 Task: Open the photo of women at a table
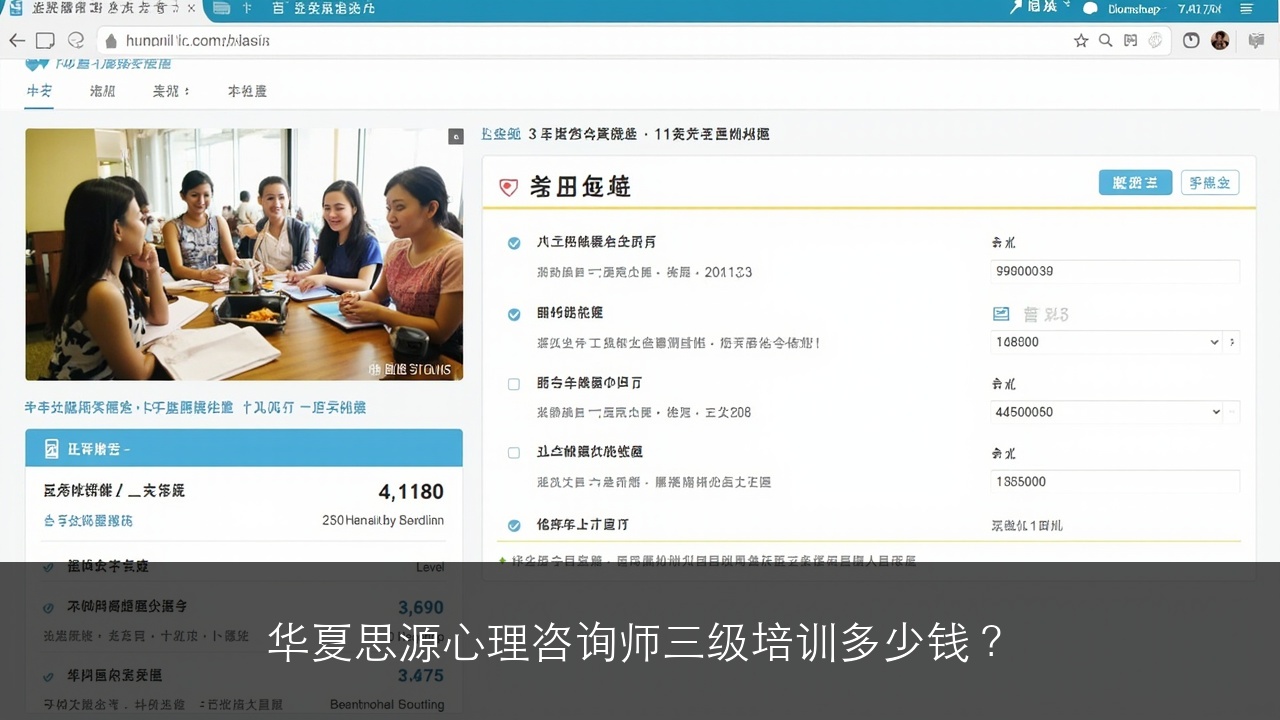click(x=244, y=254)
